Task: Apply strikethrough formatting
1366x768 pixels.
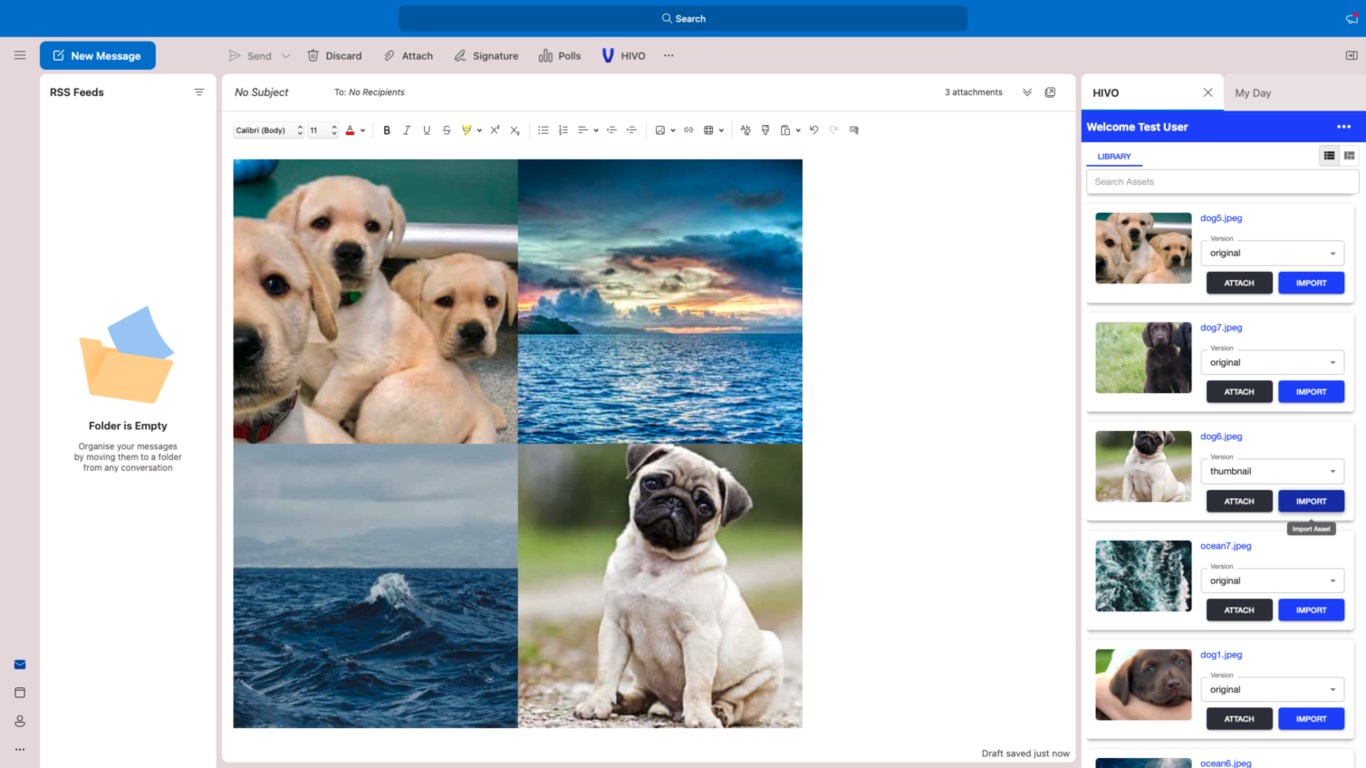Action: coord(447,130)
